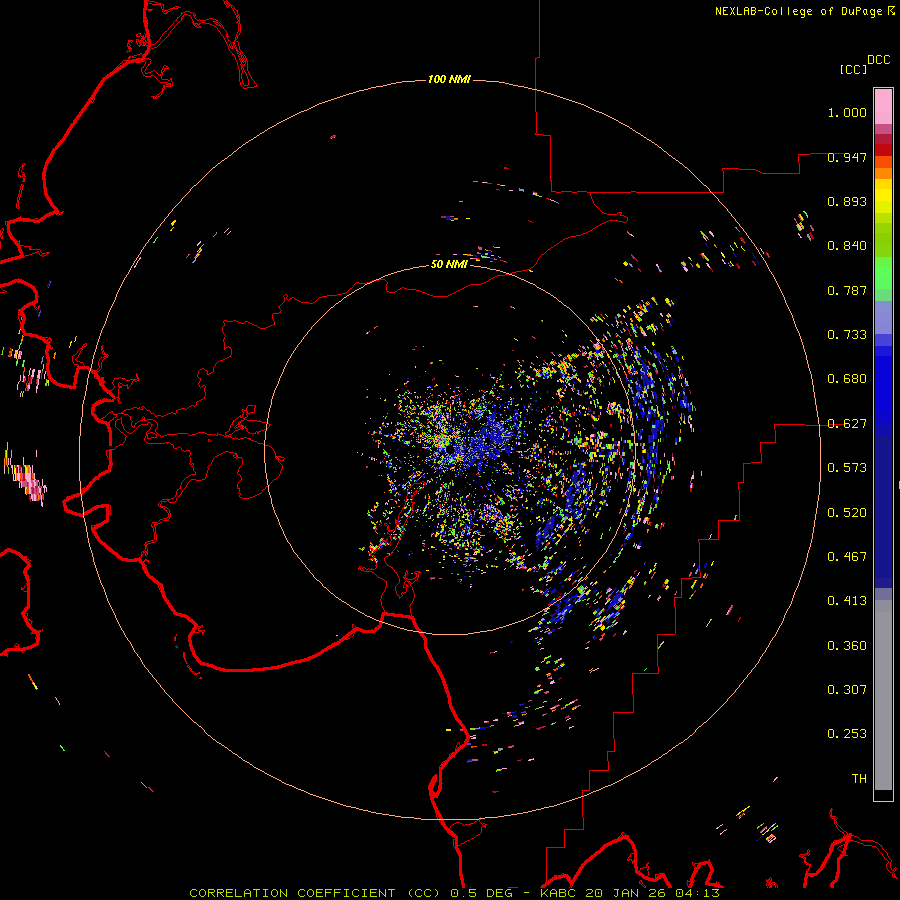Click the 50 NMI range ring label
The height and width of the screenshot is (900, 900).
[449, 264]
